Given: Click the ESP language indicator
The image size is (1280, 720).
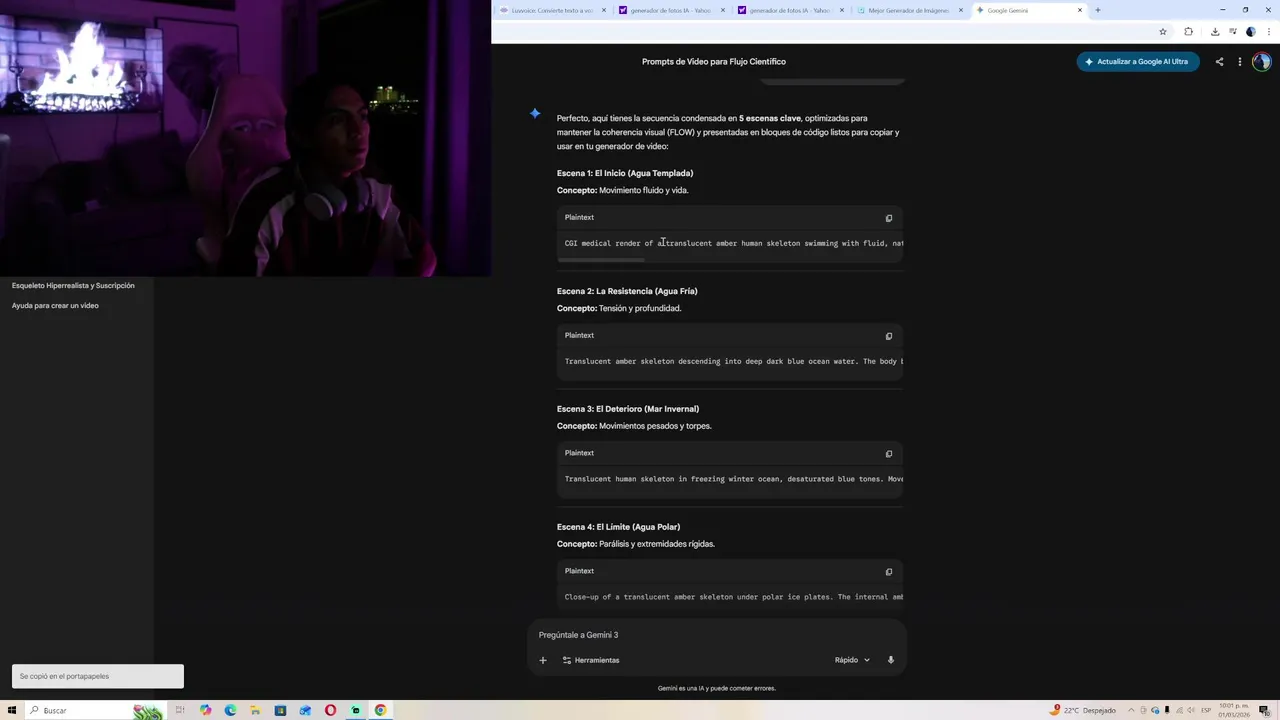Looking at the screenshot, I should coord(1205,710).
